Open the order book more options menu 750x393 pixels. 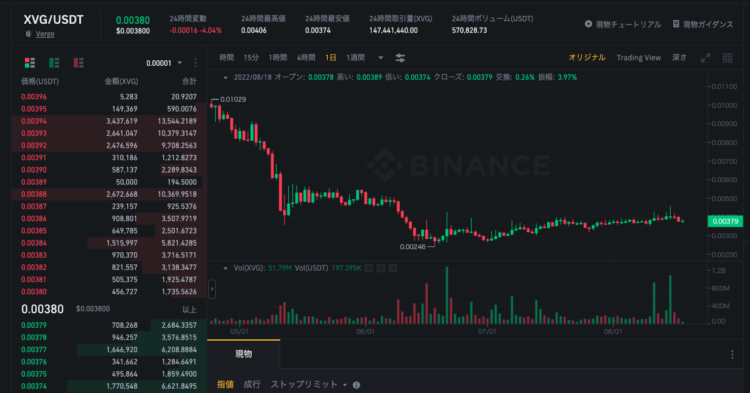point(196,63)
